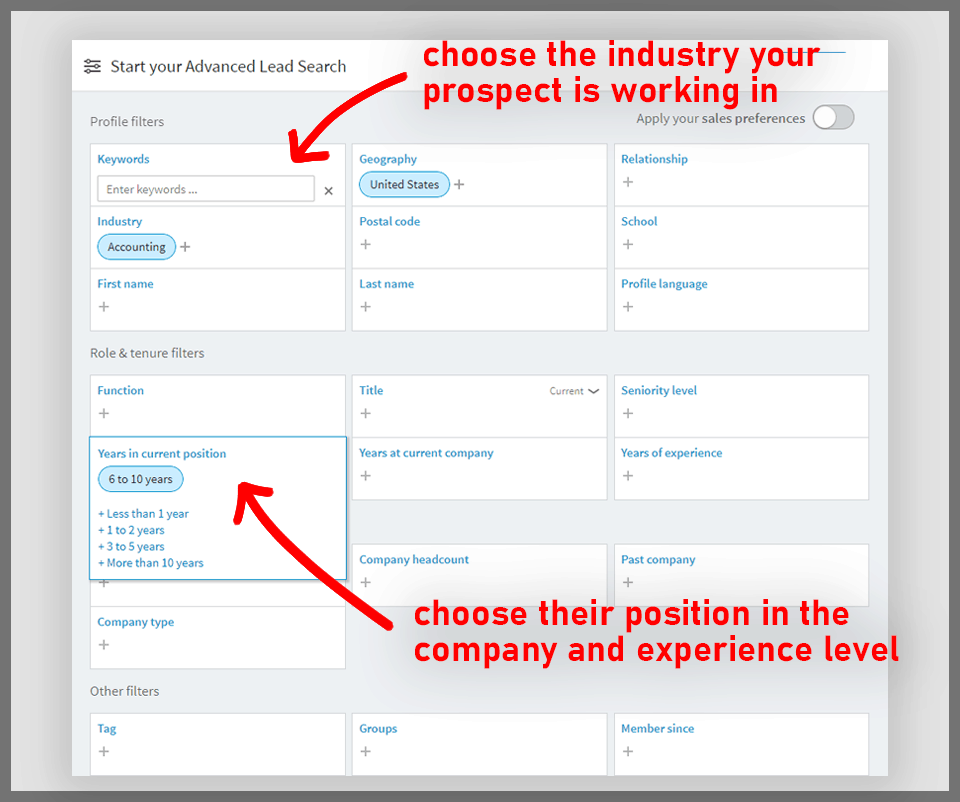
Task: Select the Less than 1 year option
Action: [144, 514]
